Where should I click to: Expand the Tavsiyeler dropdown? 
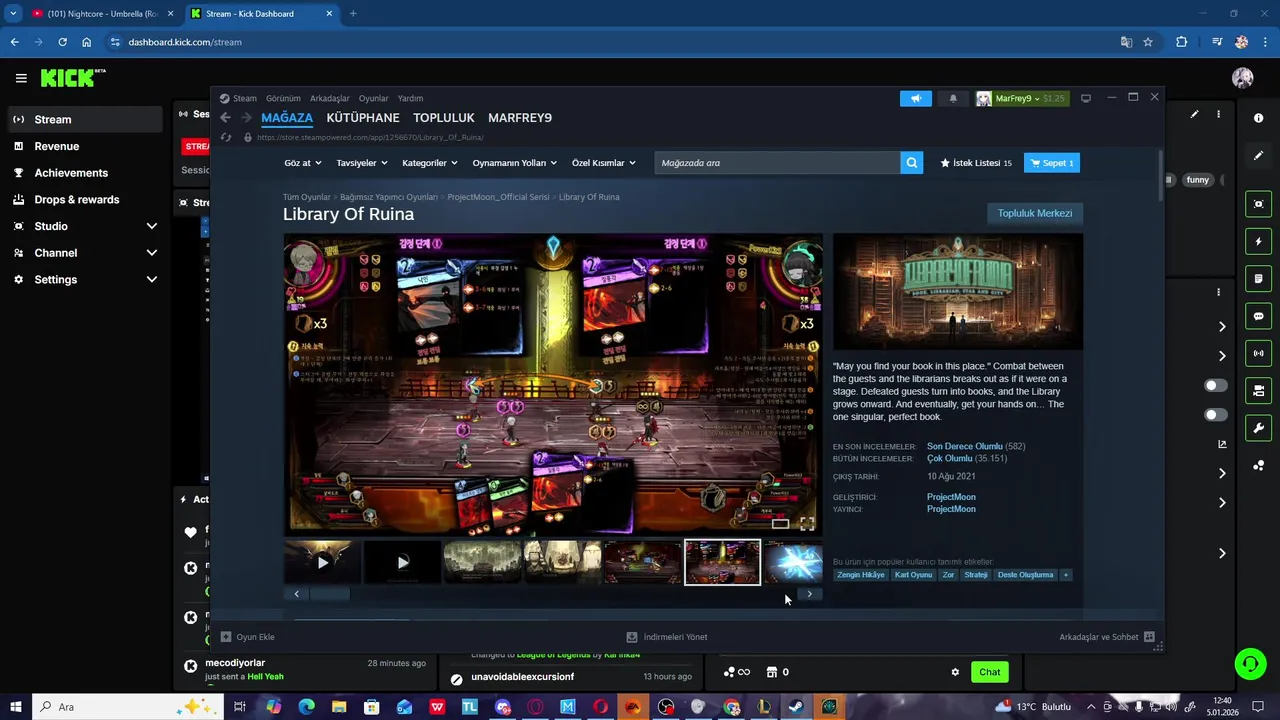(x=361, y=163)
